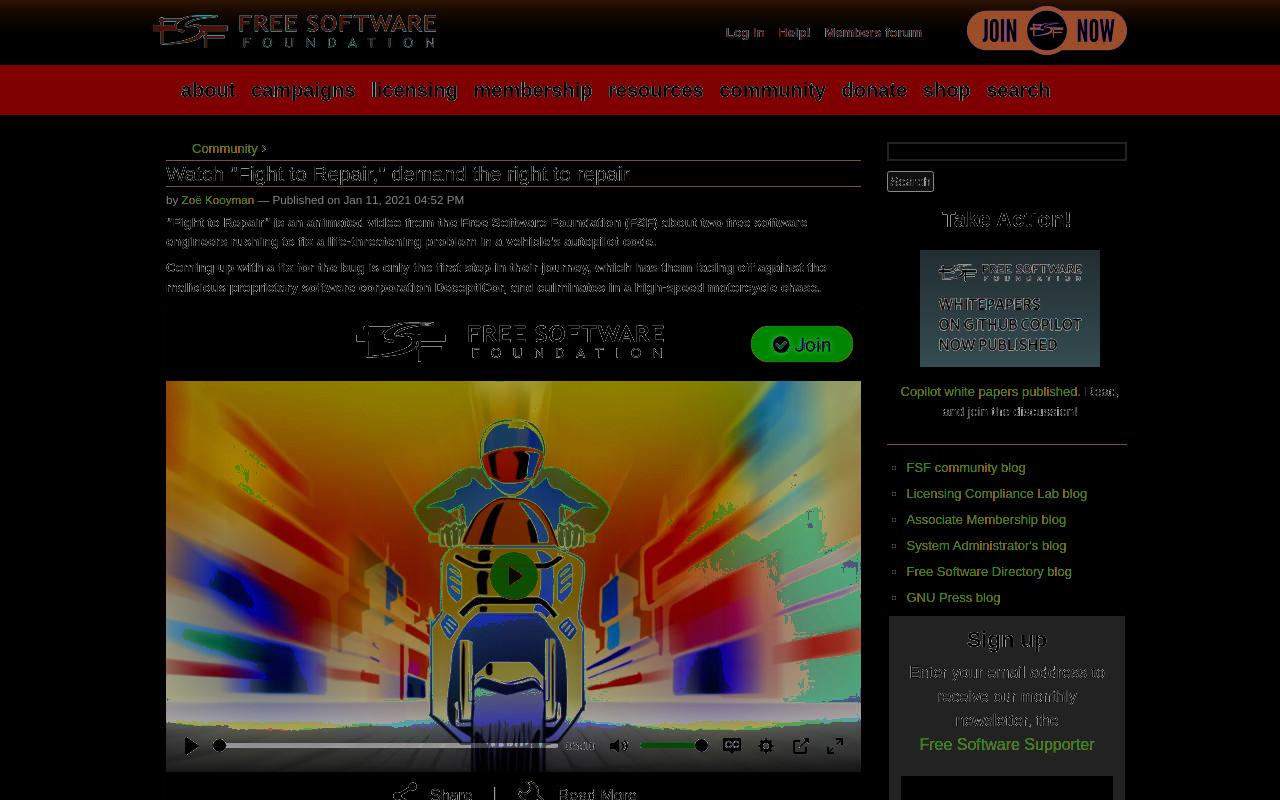1280x800 pixels.
Task: Open video settings gear icon
Action: pos(766,746)
